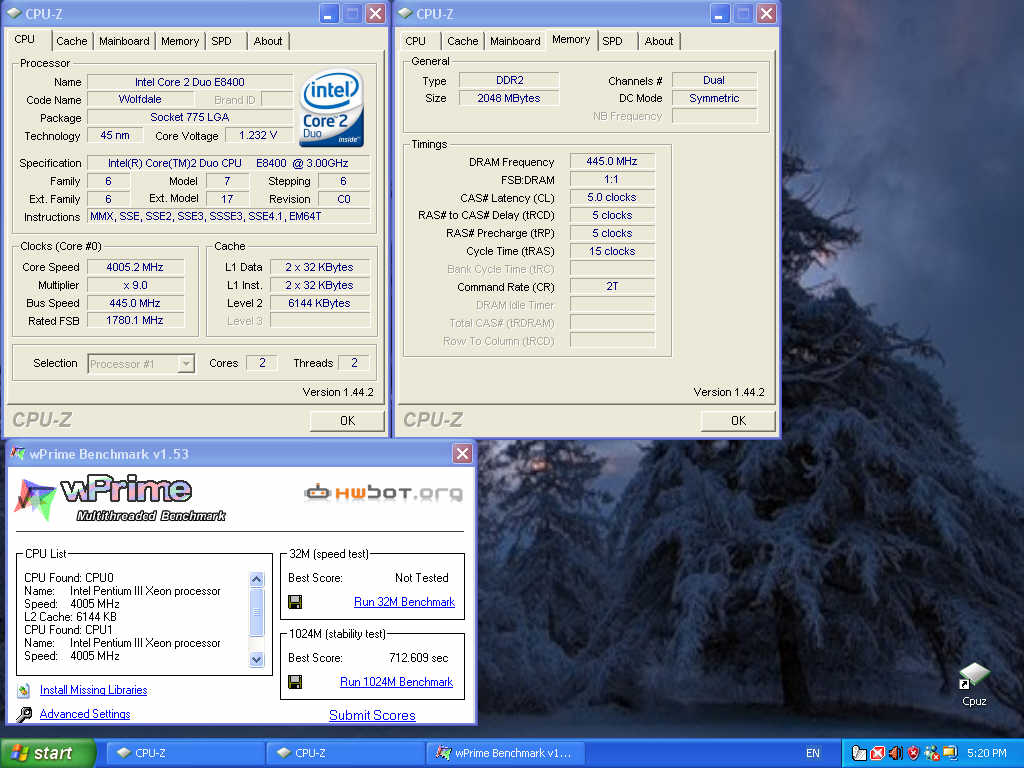This screenshot has width=1024, height=768.
Task: Click the Core Voltage value 1.232 V
Action: (x=258, y=135)
